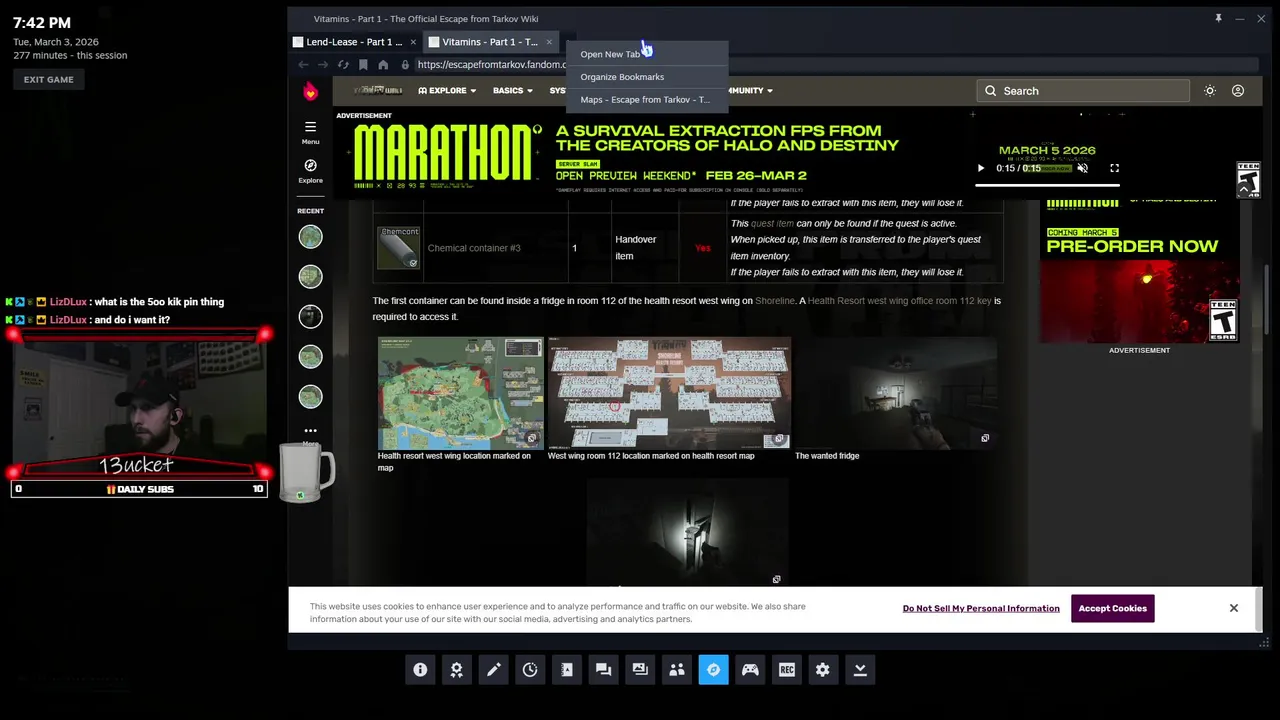Open the health resort west wing map thumbnail
The image size is (1280, 720).
460,393
